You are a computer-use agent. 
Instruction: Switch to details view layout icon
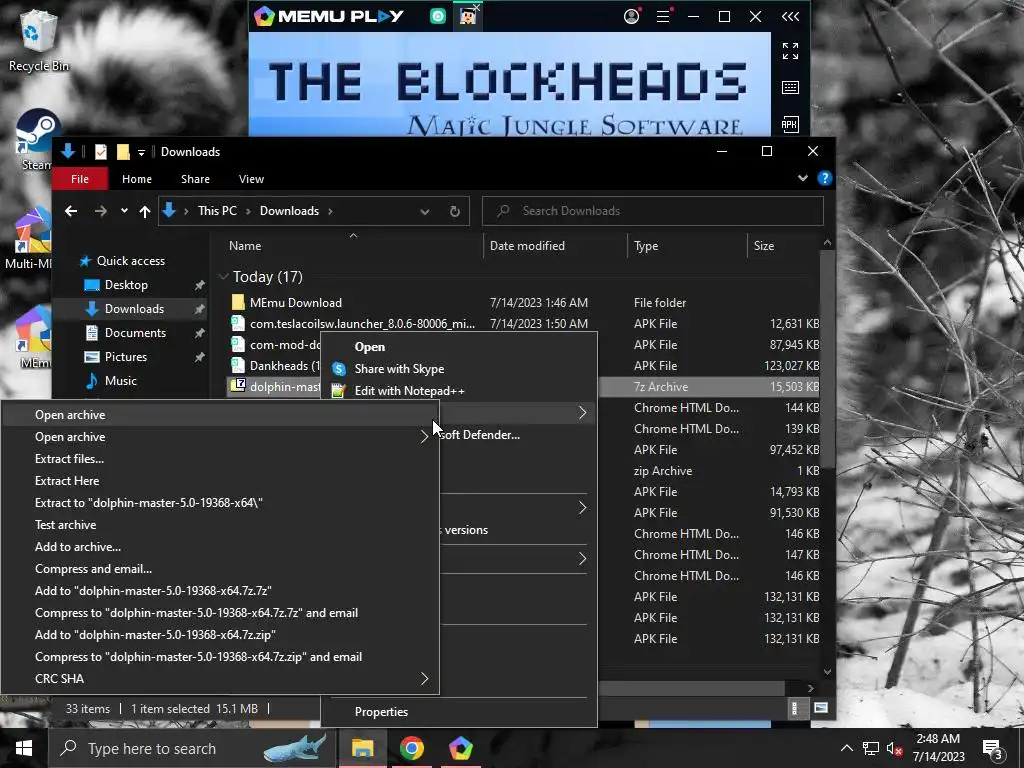[x=795, y=709]
